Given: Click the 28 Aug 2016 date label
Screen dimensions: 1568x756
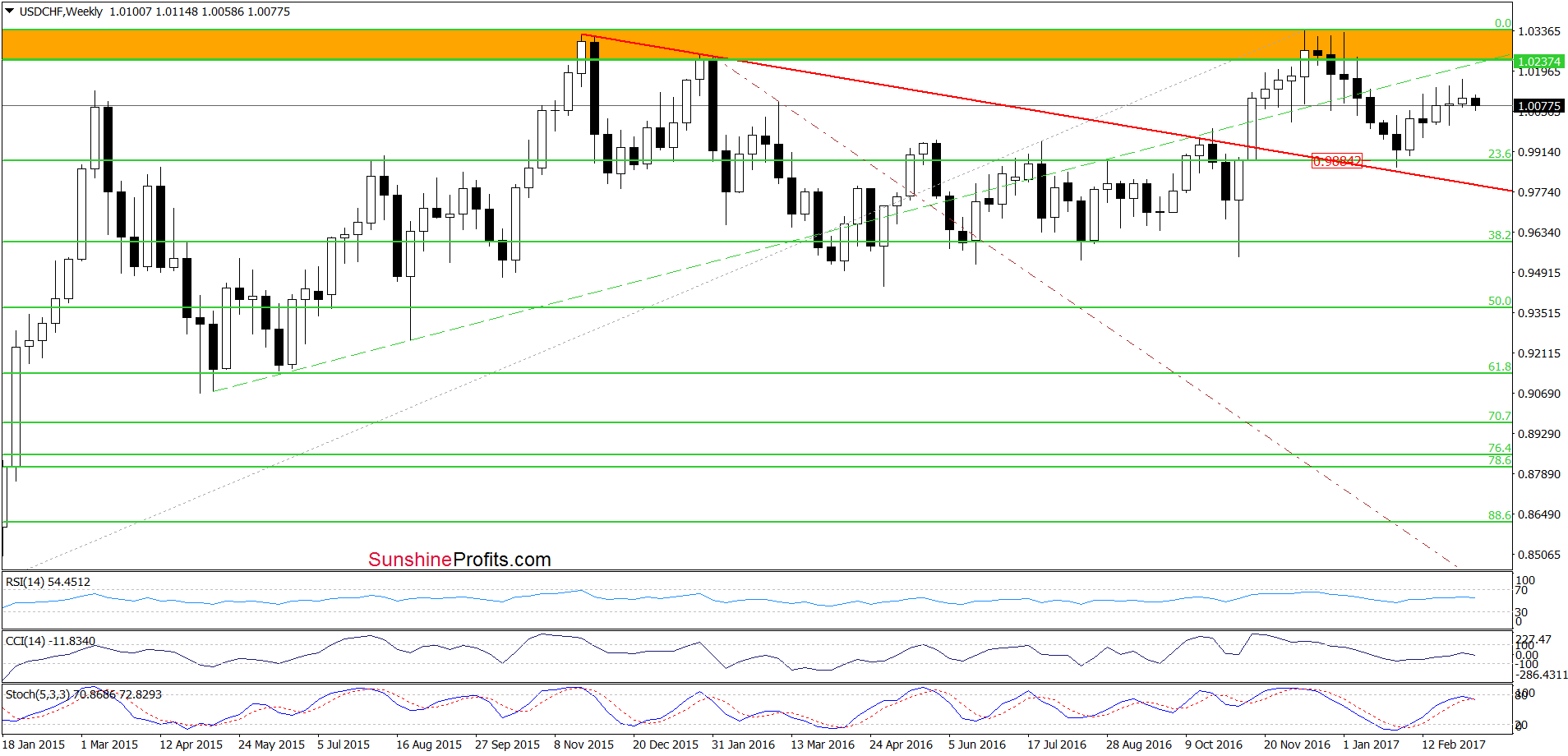Looking at the screenshot, I should tap(1139, 744).
